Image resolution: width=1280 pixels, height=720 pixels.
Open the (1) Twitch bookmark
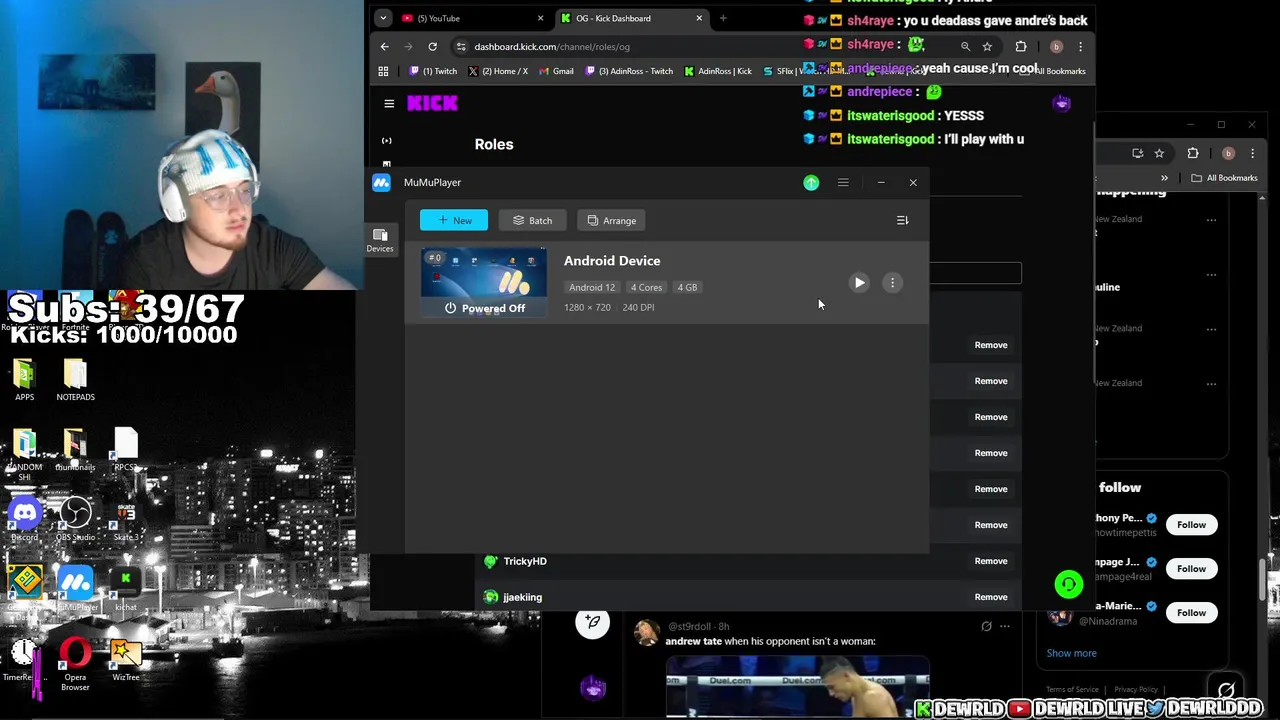click(433, 71)
